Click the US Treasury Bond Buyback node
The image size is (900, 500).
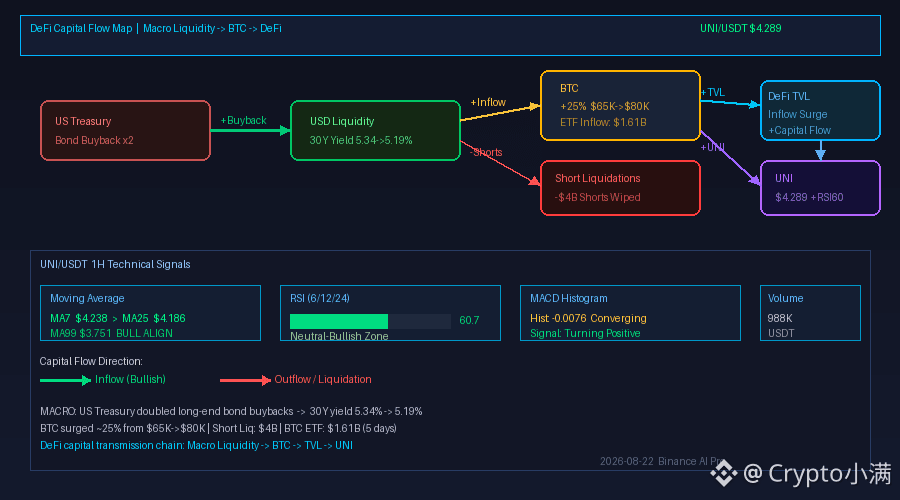(x=125, y=130)
